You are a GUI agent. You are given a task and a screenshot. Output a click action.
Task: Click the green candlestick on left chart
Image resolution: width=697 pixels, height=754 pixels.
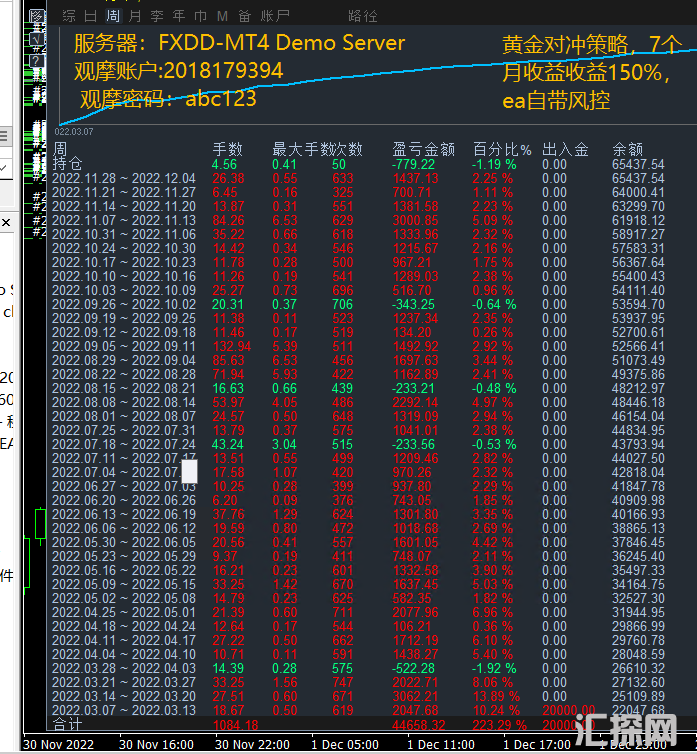click(x=38, y=523)
